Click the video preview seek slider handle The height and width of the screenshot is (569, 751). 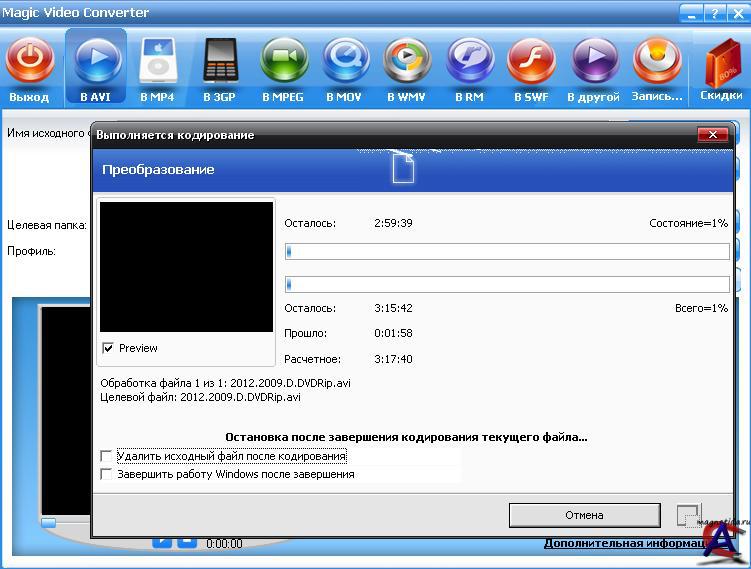pyautogui.click(x=48, y=522)
